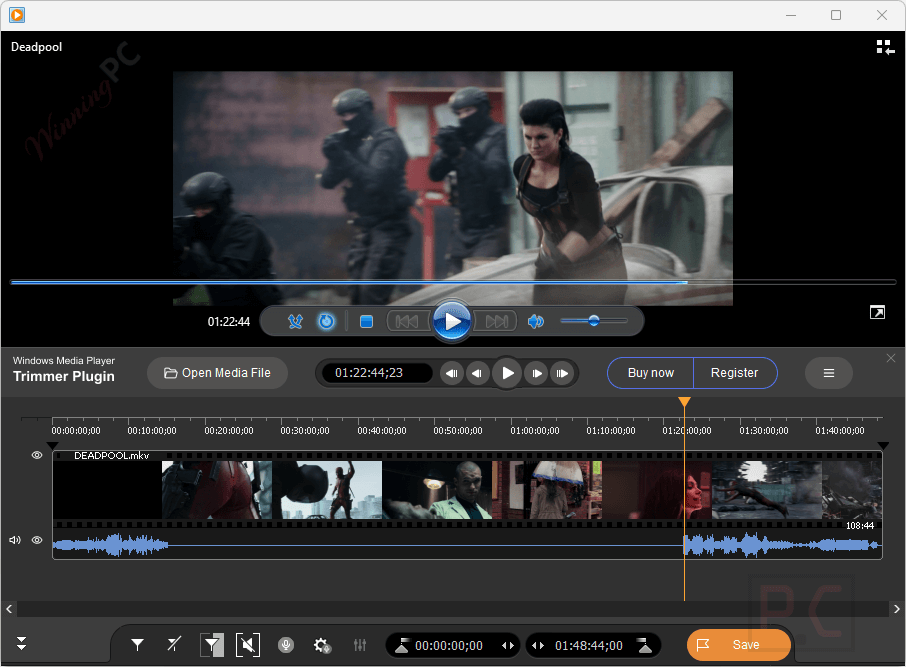Adjust the player volume slider
The image size is (906, 667).
click(594, 321)
